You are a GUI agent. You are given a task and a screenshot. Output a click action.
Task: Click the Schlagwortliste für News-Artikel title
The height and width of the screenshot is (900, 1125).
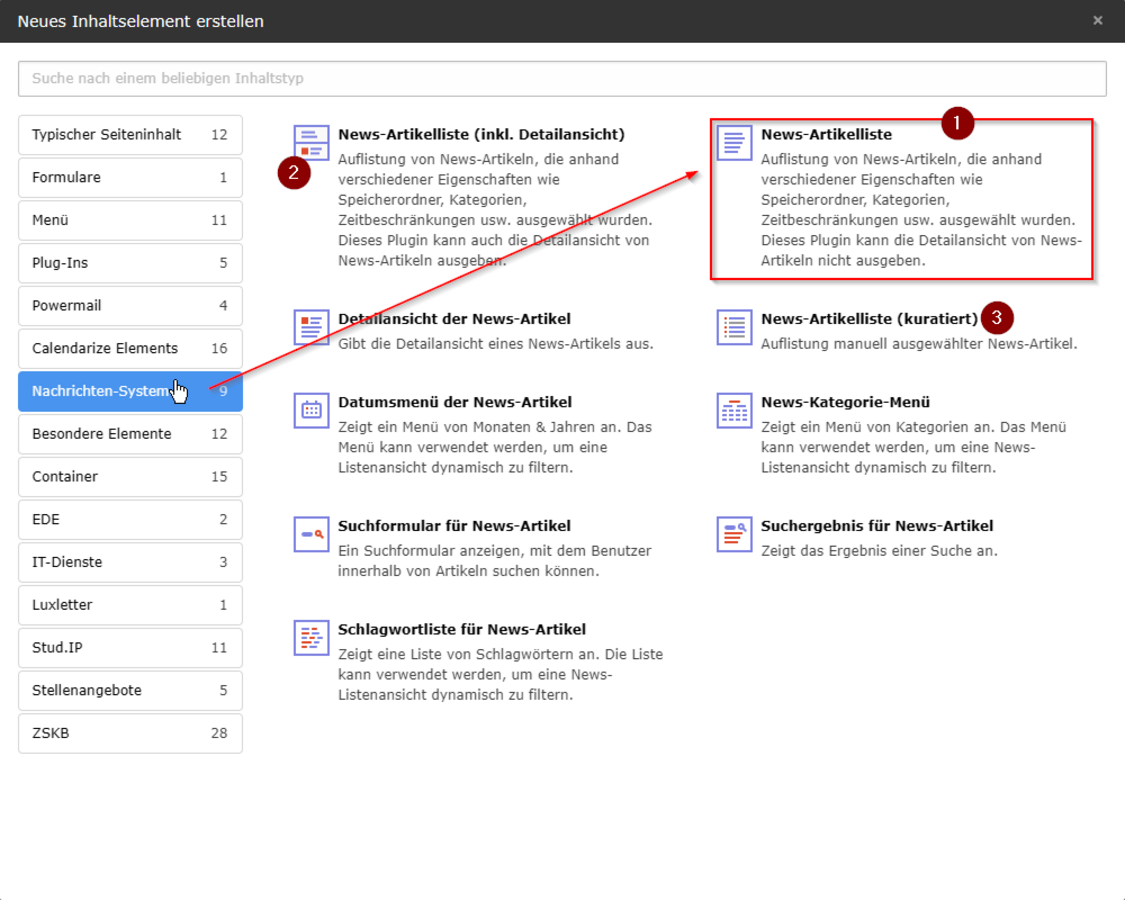(x=461, y=630)
